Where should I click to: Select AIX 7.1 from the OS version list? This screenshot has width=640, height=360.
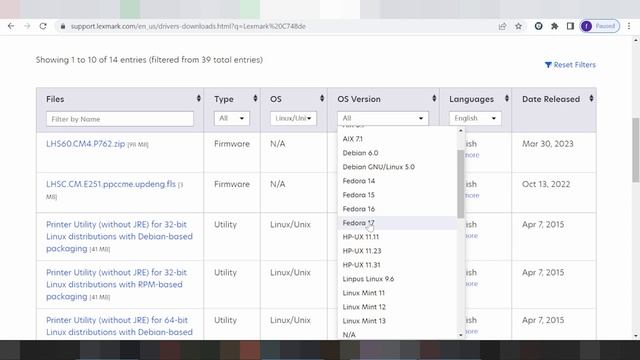[397, 139]
